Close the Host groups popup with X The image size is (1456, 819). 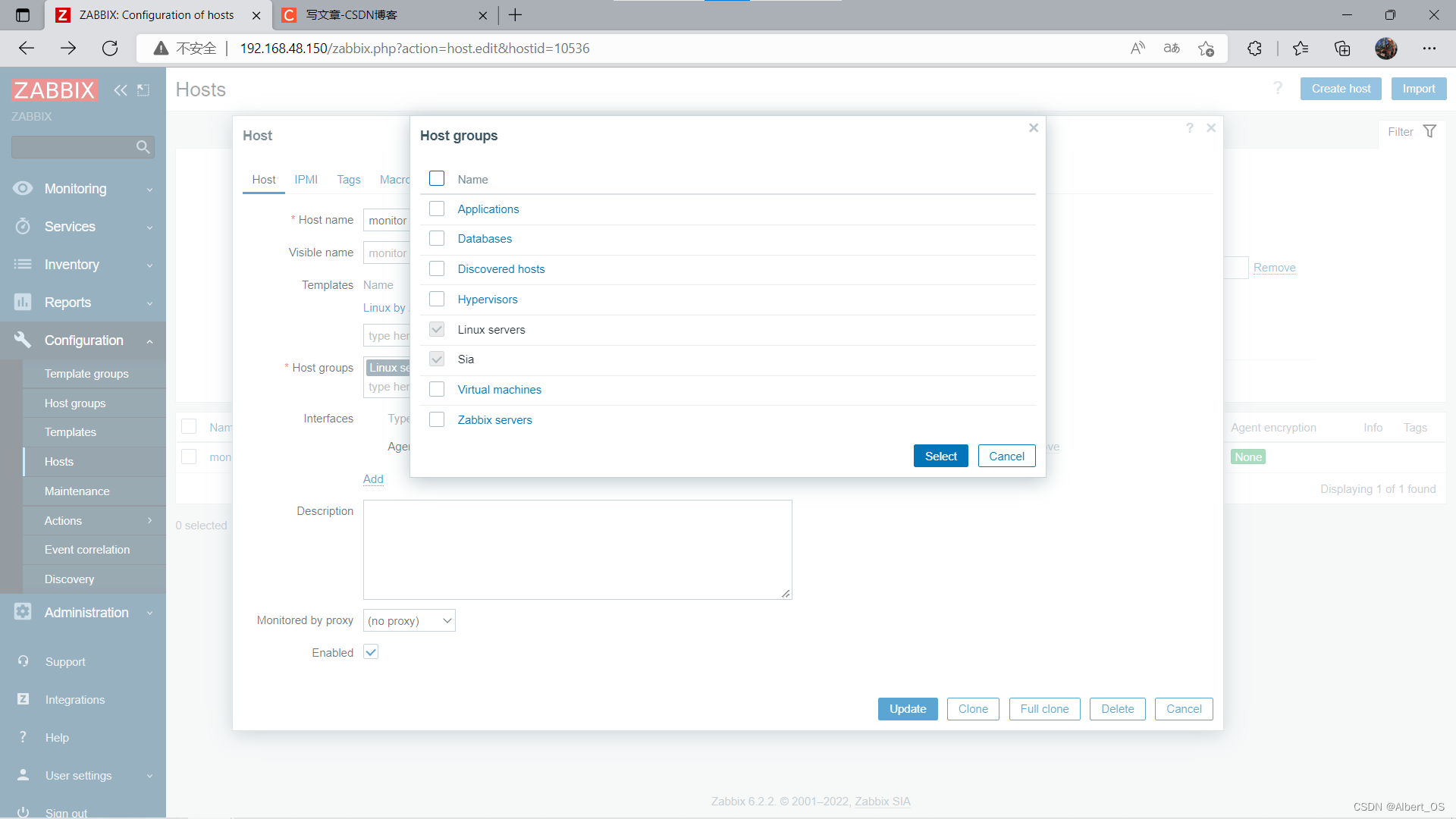(1033, 128)
